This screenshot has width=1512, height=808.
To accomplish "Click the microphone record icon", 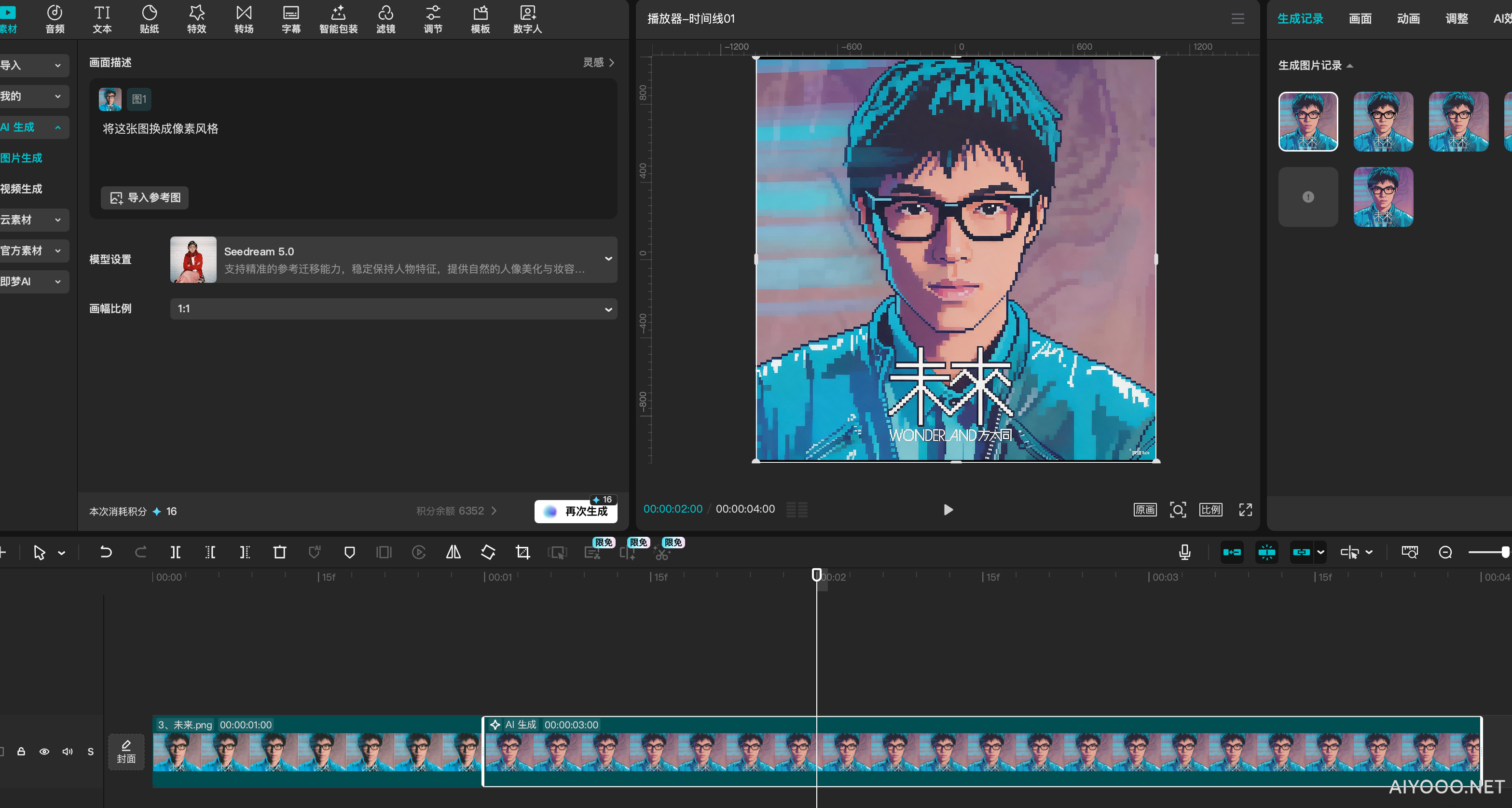I will coord(1185,552).
